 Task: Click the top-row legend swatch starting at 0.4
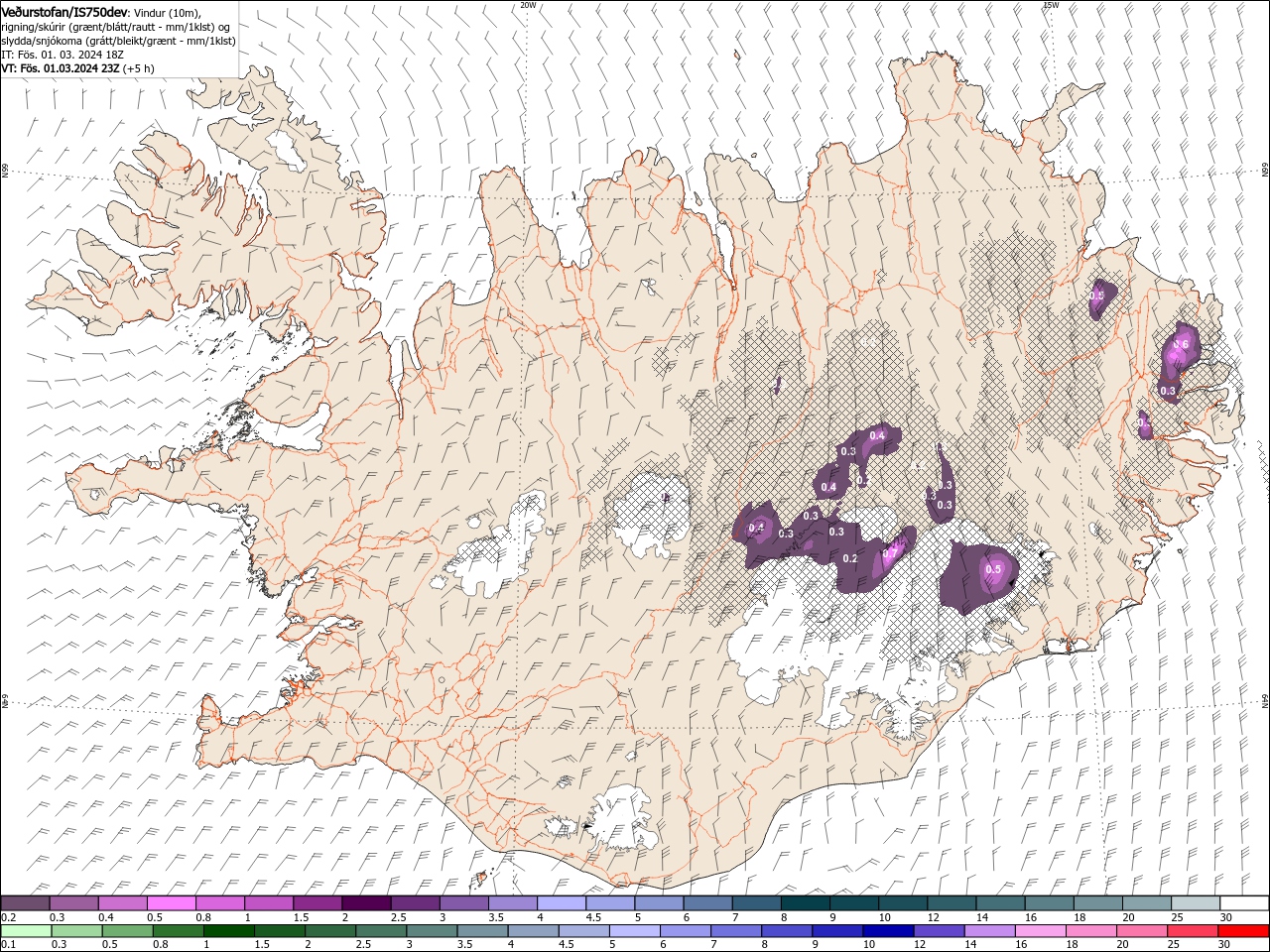122,903
